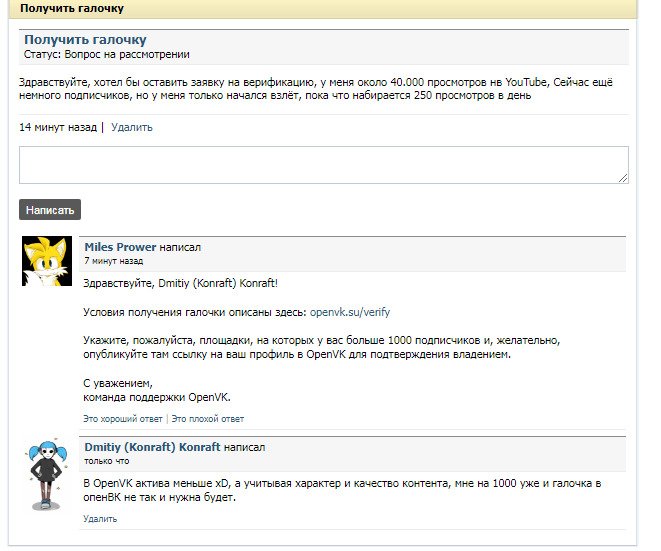This screenshot has width=661, height=551.
Task: Open the openvk.su/verify link
Action: pos(350,312)
